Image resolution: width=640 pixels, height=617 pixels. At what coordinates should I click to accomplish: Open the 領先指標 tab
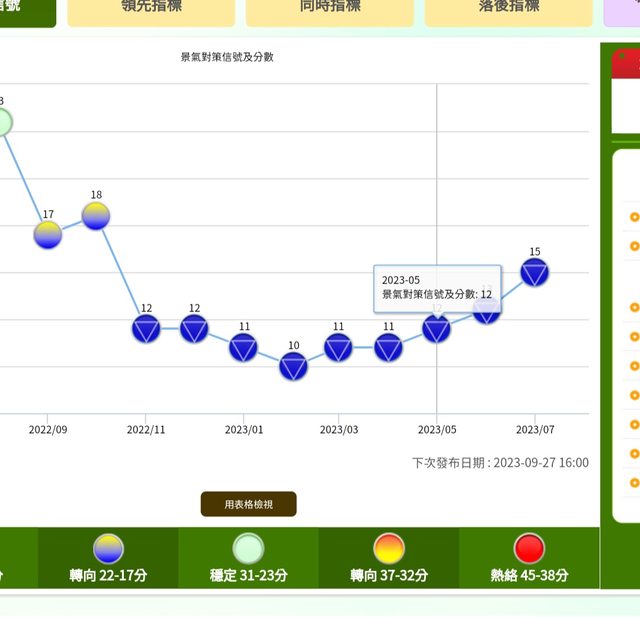151,8
